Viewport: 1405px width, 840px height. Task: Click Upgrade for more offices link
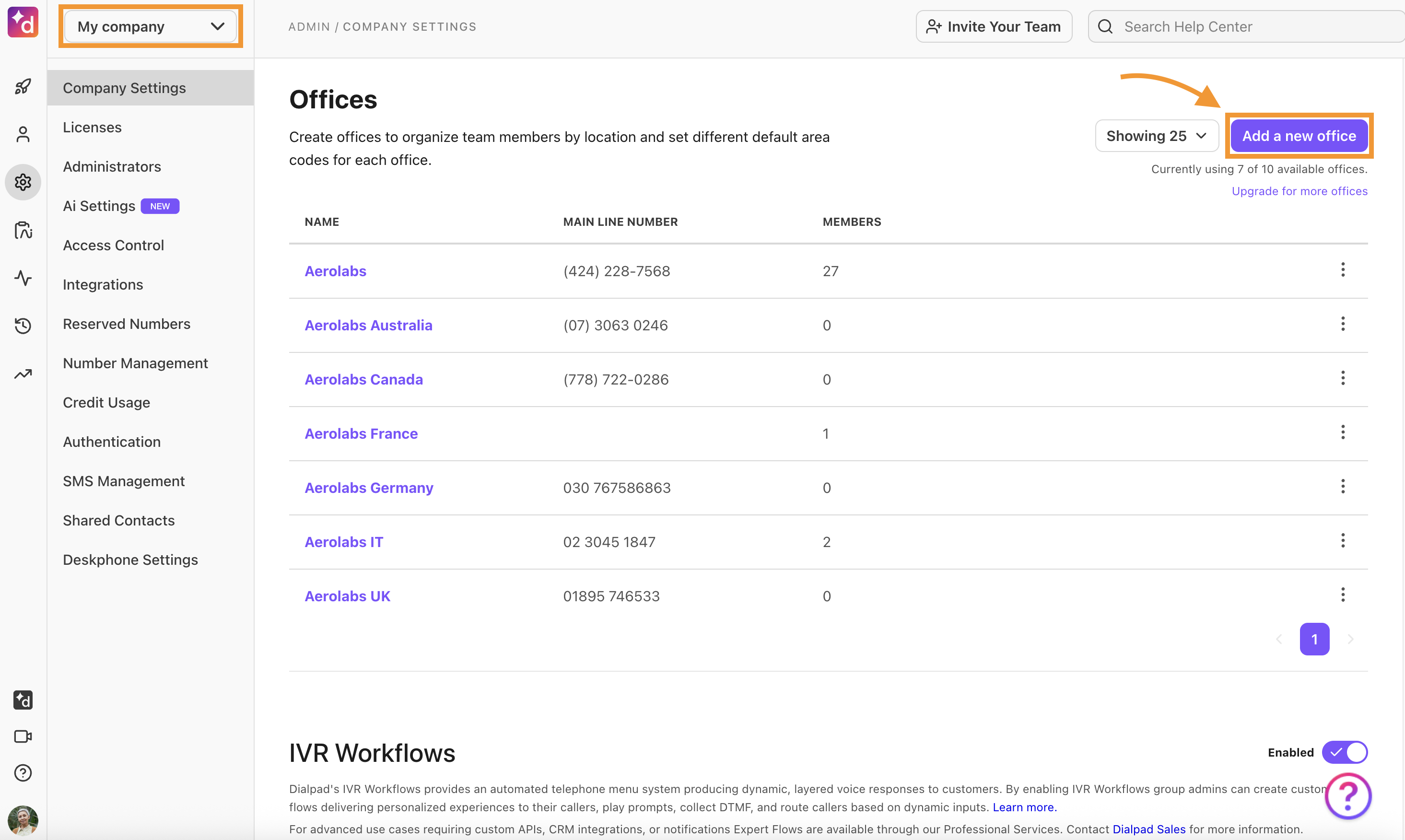pyautogui.click(x=1300, y=191)
